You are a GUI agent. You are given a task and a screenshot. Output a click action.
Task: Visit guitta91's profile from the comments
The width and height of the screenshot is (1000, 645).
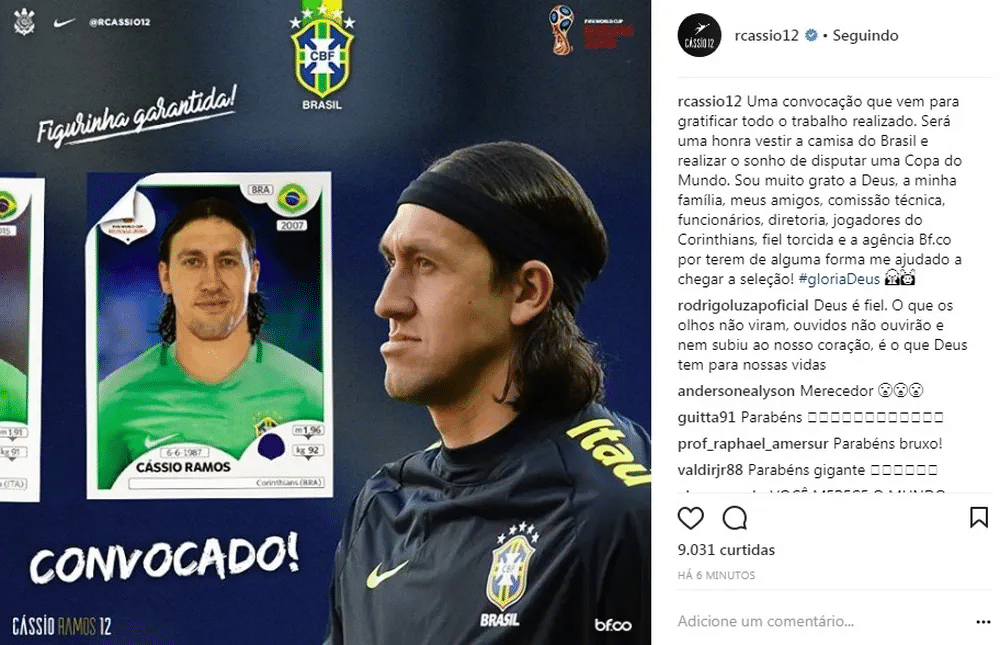[x=707, y=417]
